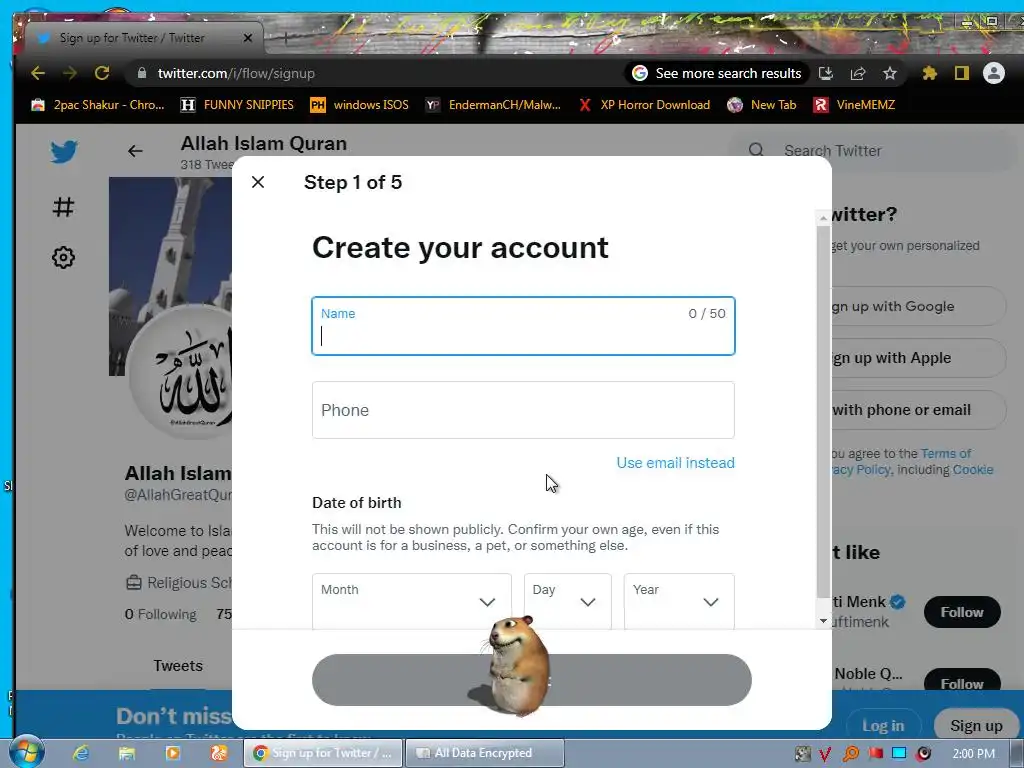This screenshot has height=768, width=1024.
Task: Close the signup dialog with the X
Action: pyautogui.click(x=258, y=182)
